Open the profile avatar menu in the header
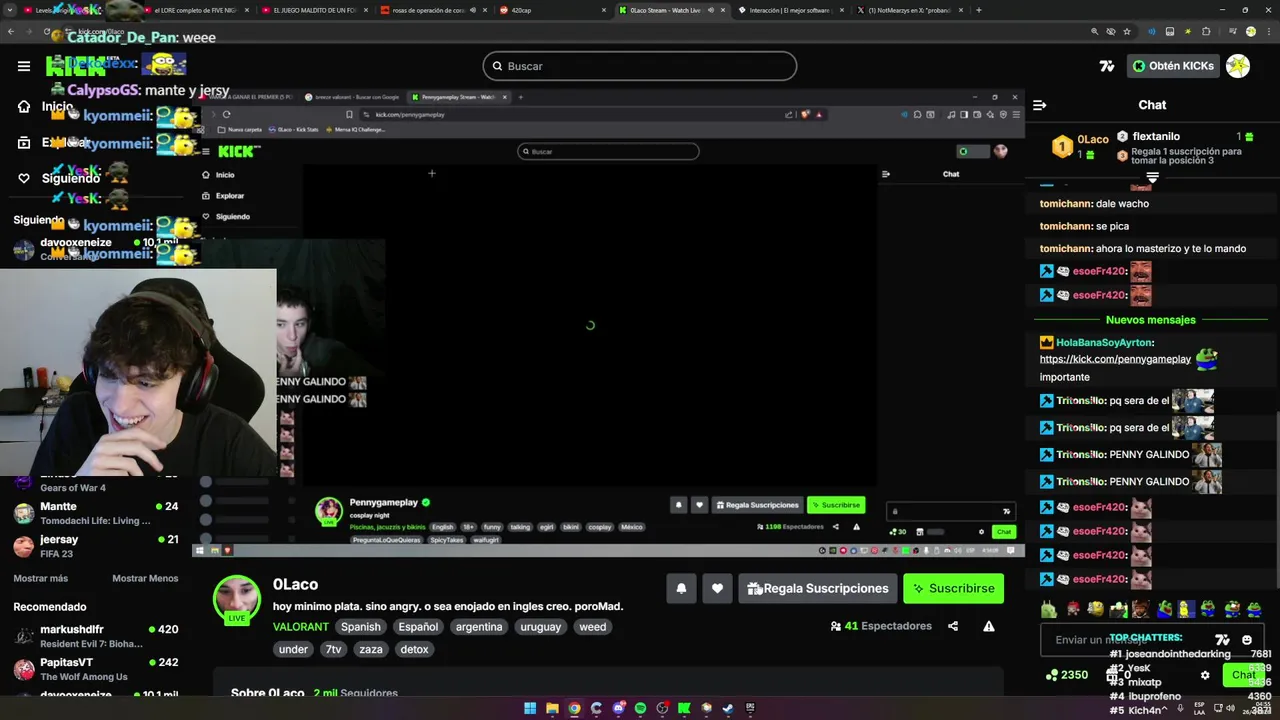 point(1238,66)
